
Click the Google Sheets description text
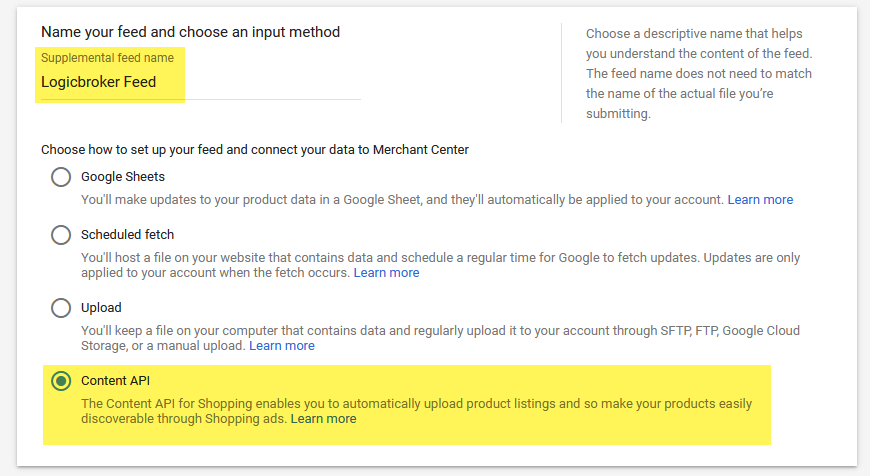(400, 200)
